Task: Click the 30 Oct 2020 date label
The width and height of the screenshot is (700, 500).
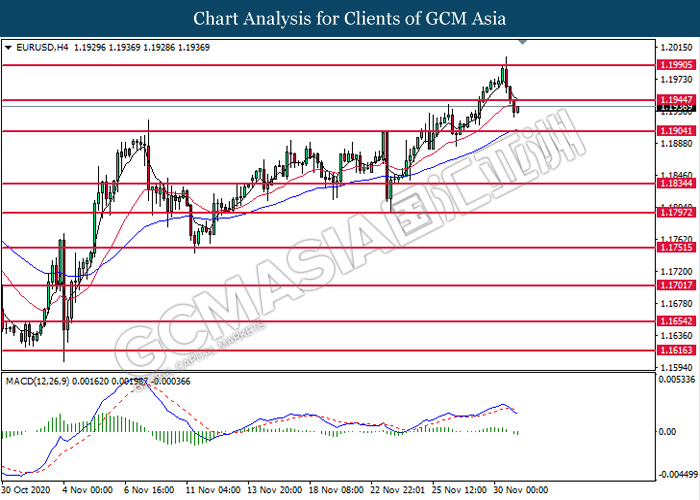Action: point(25,490)
